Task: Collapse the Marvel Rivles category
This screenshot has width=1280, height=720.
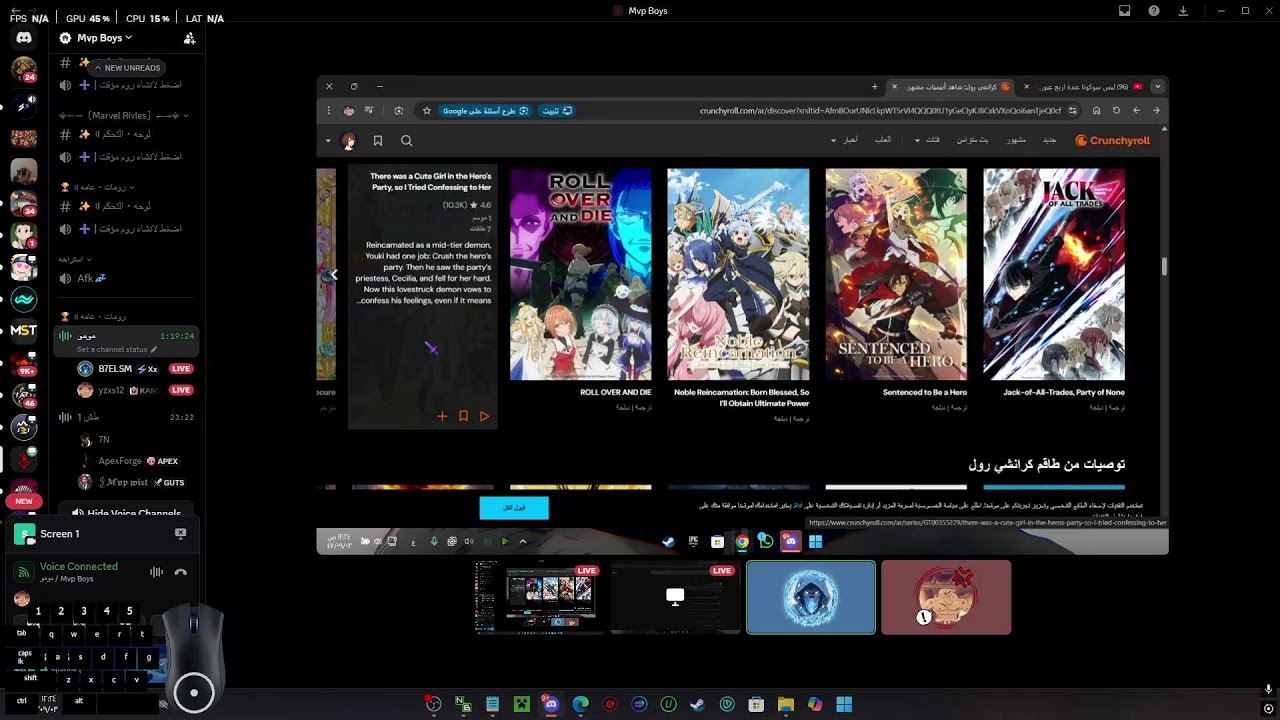Action: (x=124, y=115)
